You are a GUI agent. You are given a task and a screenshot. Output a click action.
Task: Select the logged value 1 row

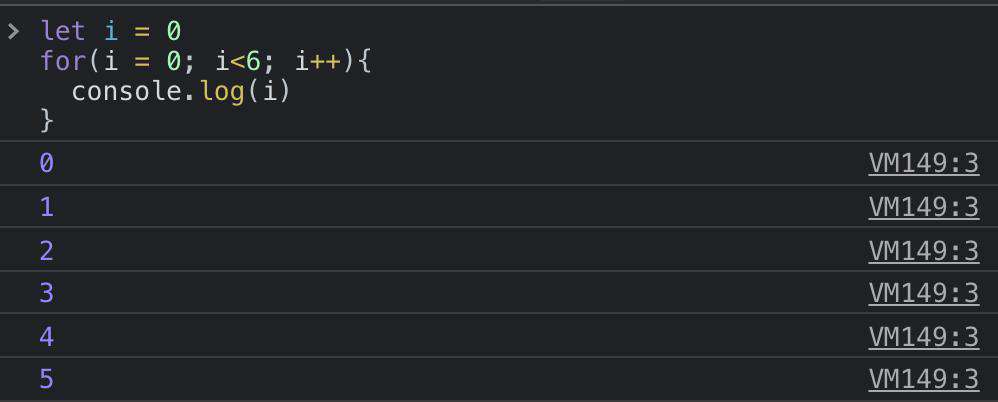coord(499,207)
